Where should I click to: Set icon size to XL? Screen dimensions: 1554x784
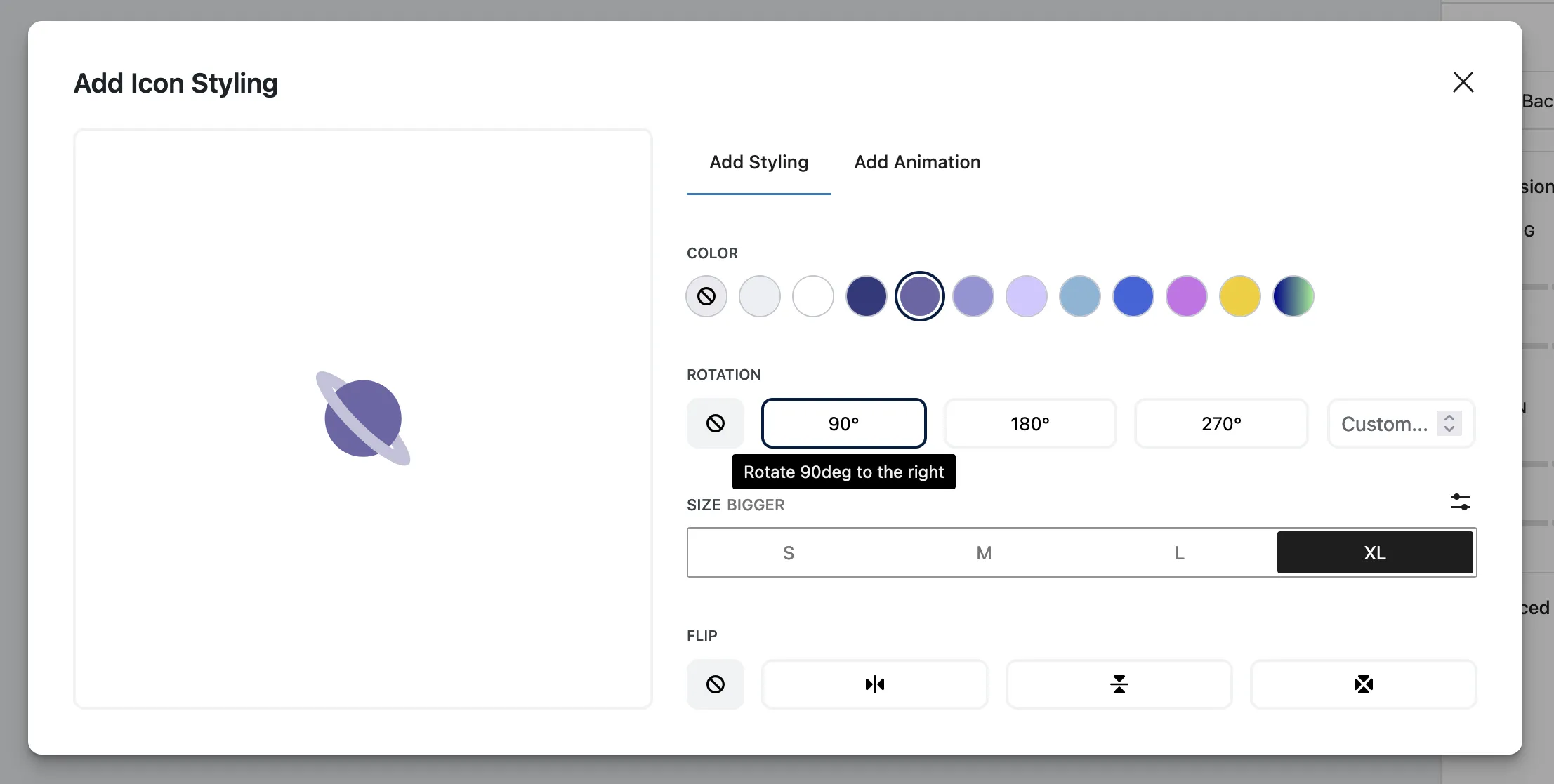tap(1374, 552)
